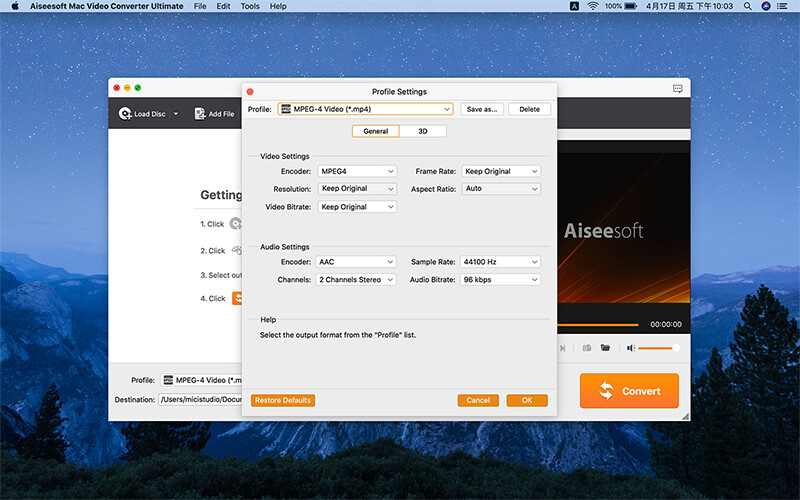Open video Encoder MPEG4 dropdown
The width and height of the screenshot is (800, 500).
[x=357, y=171]
